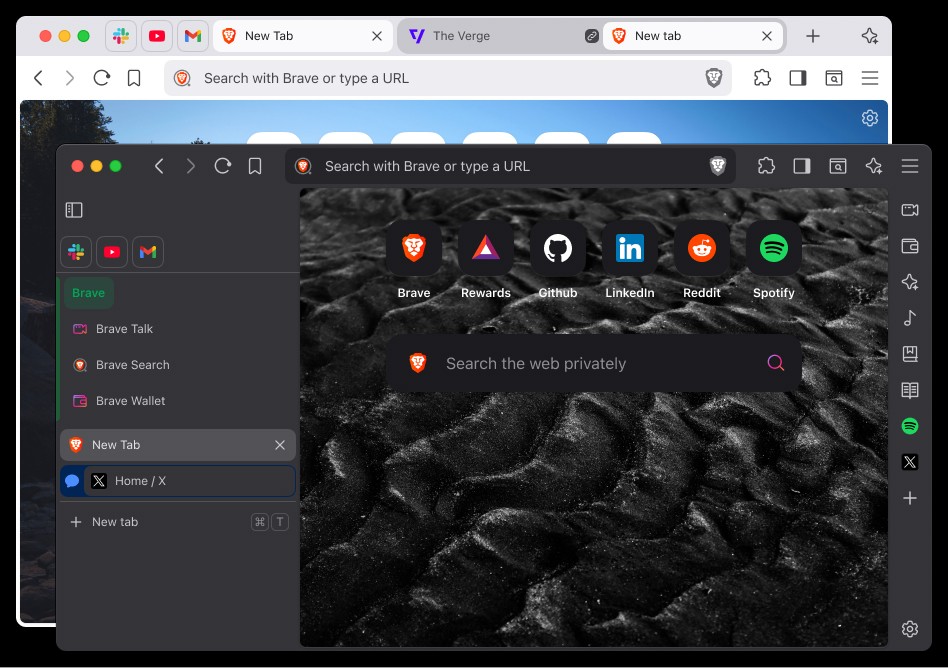948x668 pixels.
Task: Open new tab page settings gear in back window
Action: 869,118
